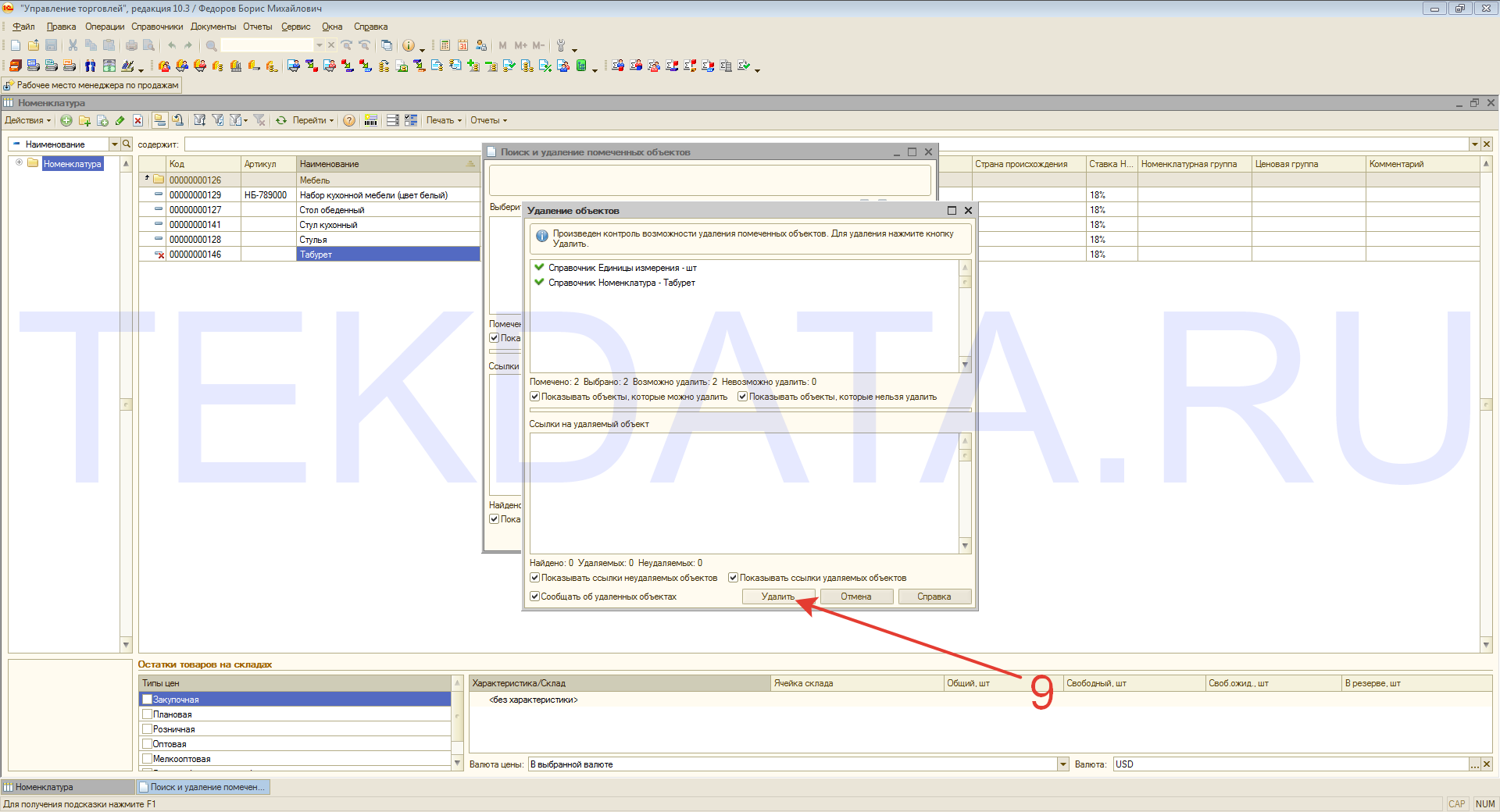
Task: Click the Refresh list icon
Action: 280,120
